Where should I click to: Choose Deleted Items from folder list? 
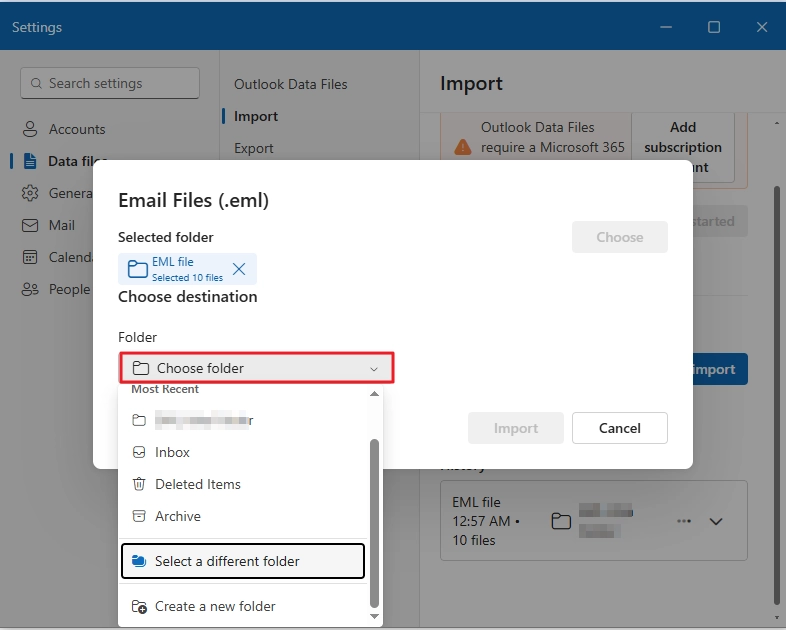[244, 485]
